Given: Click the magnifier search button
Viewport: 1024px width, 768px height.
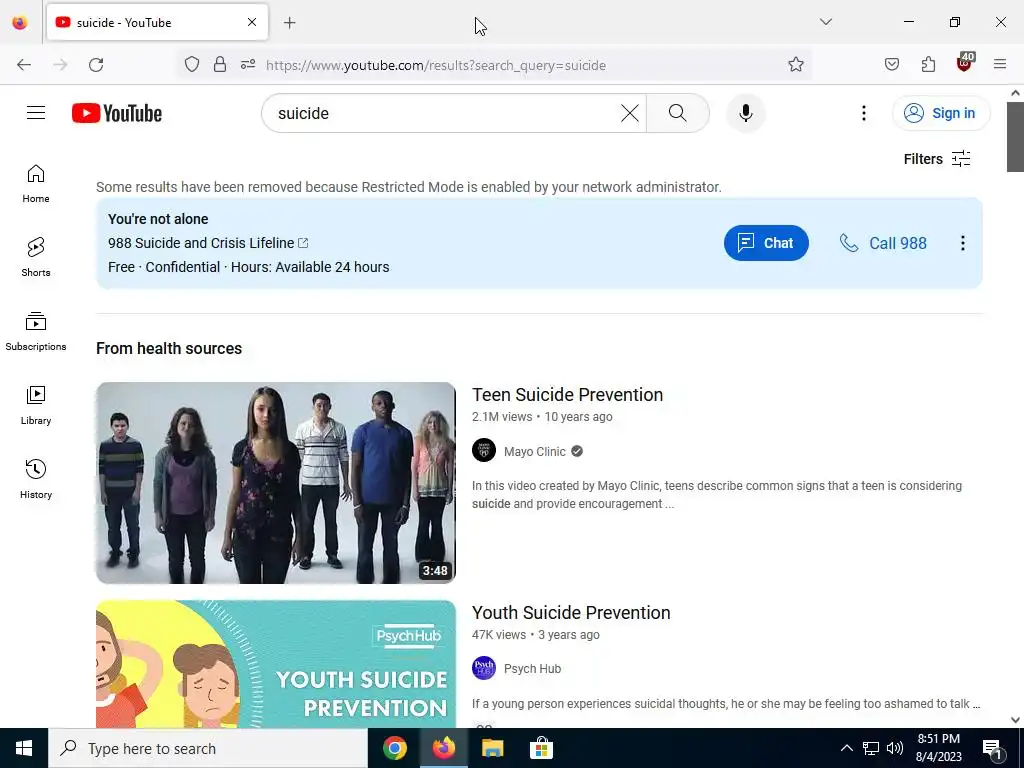Looking at the screenshot, I should 678,113.
